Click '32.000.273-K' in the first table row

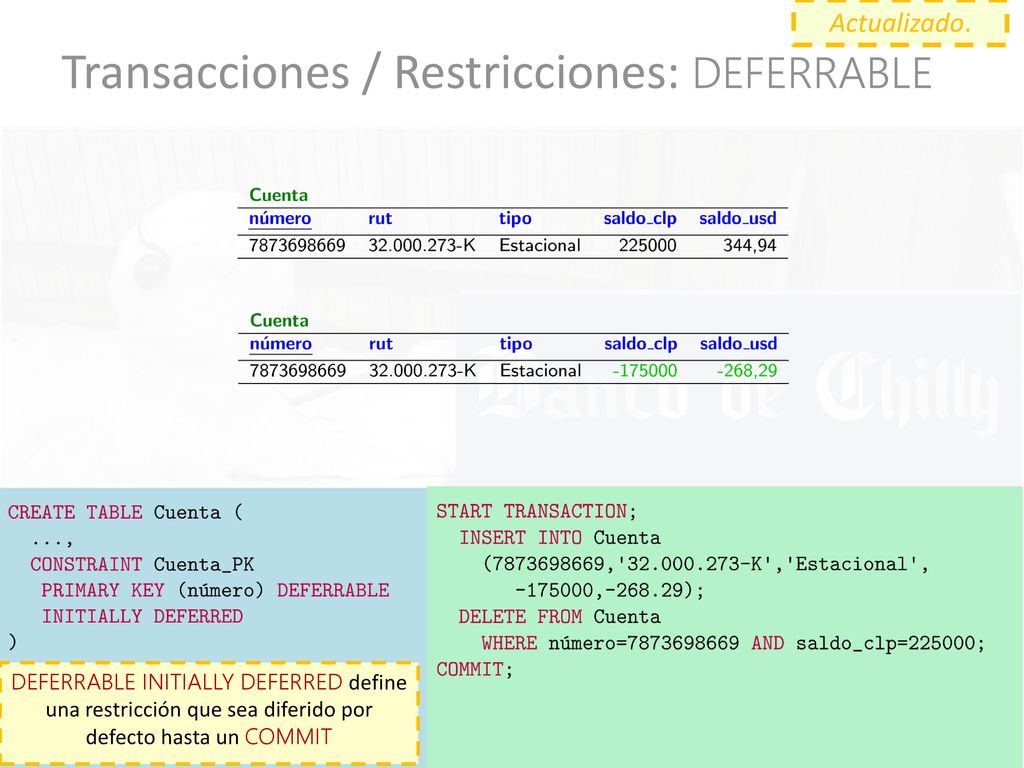[422, 246]
